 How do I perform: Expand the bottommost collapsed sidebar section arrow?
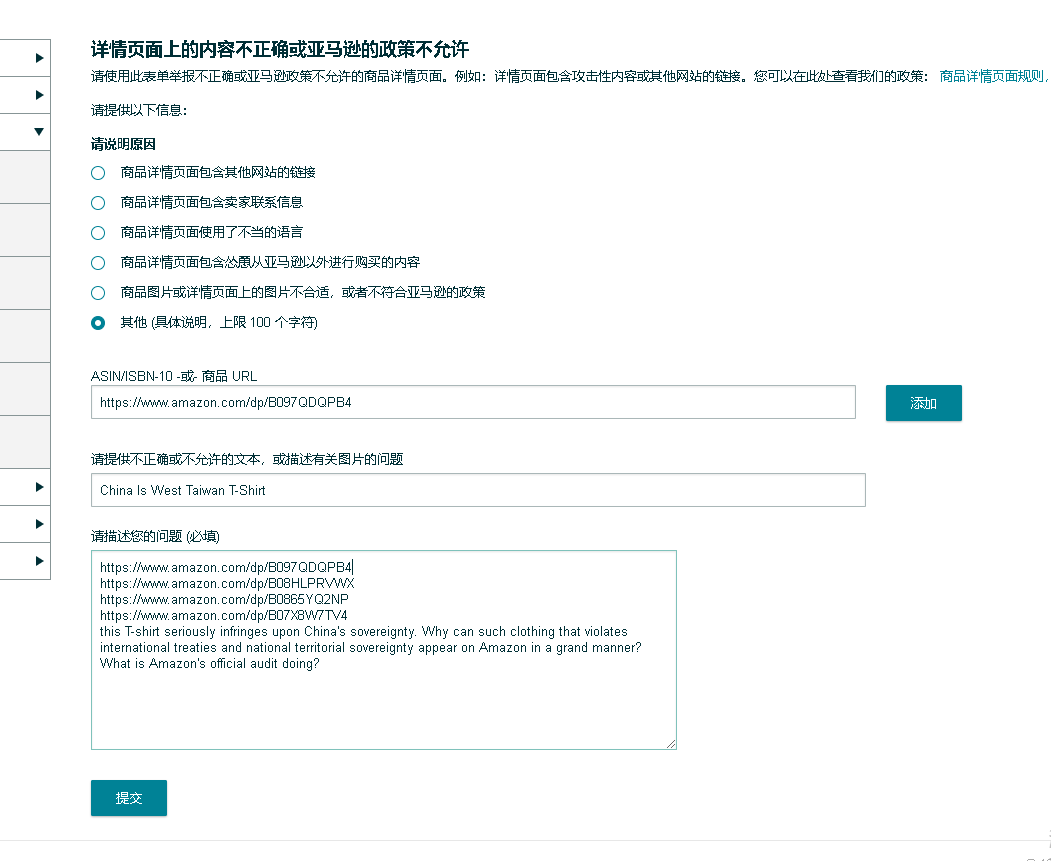[x=39, y=561]
